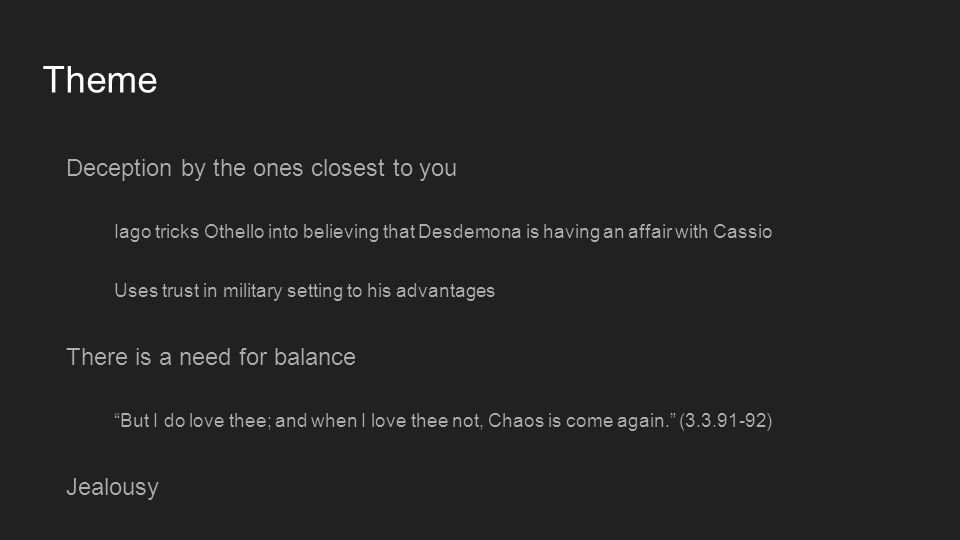This screenshot has width=960, height=540.
Task: Click the word 'Deception'
Action: point(119,168)
